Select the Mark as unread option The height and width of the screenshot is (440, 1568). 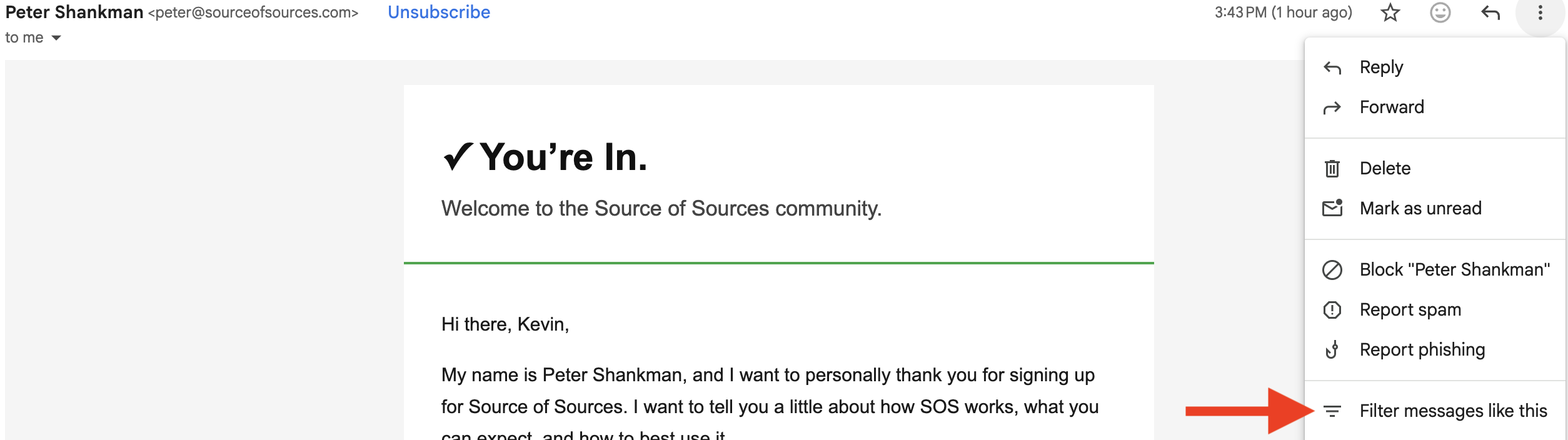[1420, 208]
